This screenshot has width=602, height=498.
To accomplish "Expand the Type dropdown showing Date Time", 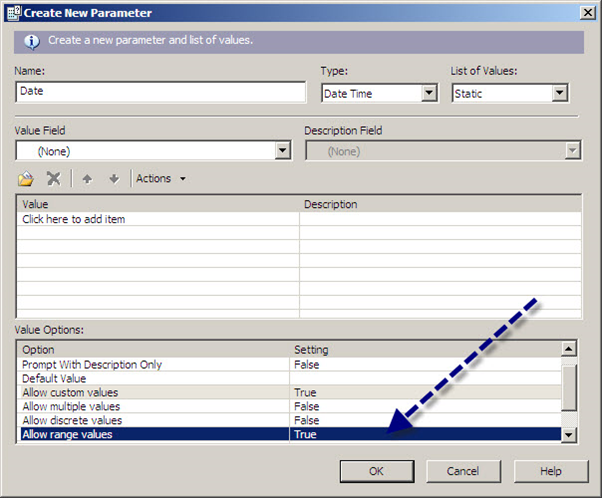I will pos(429,93).
